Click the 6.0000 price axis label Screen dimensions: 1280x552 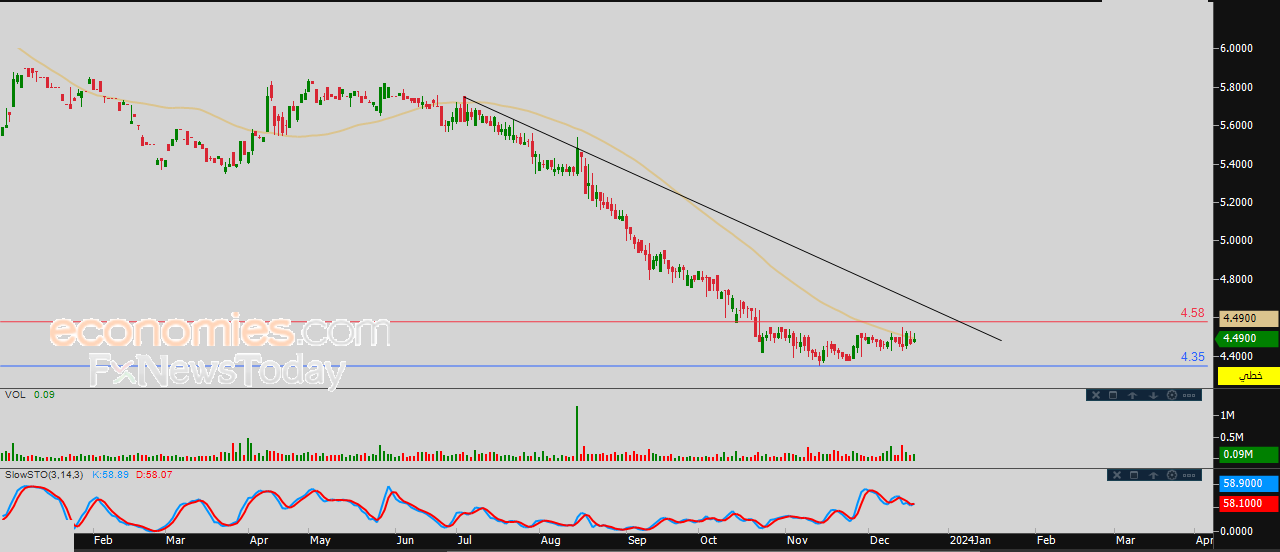click(1237, 48)
